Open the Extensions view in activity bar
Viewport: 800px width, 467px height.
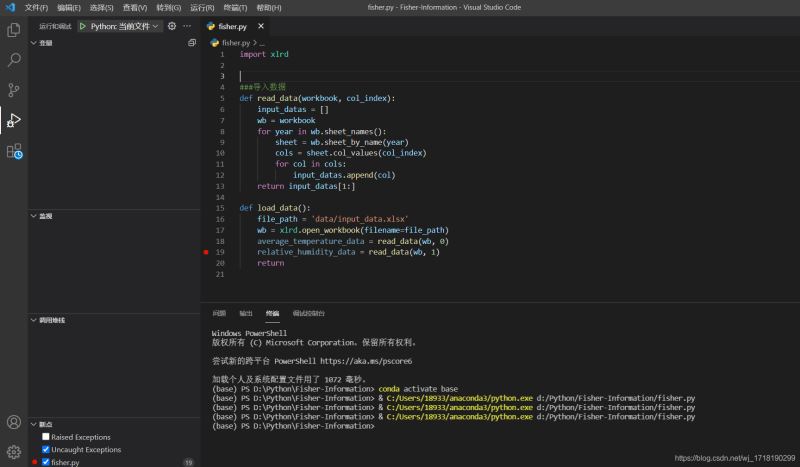[14, 151]
